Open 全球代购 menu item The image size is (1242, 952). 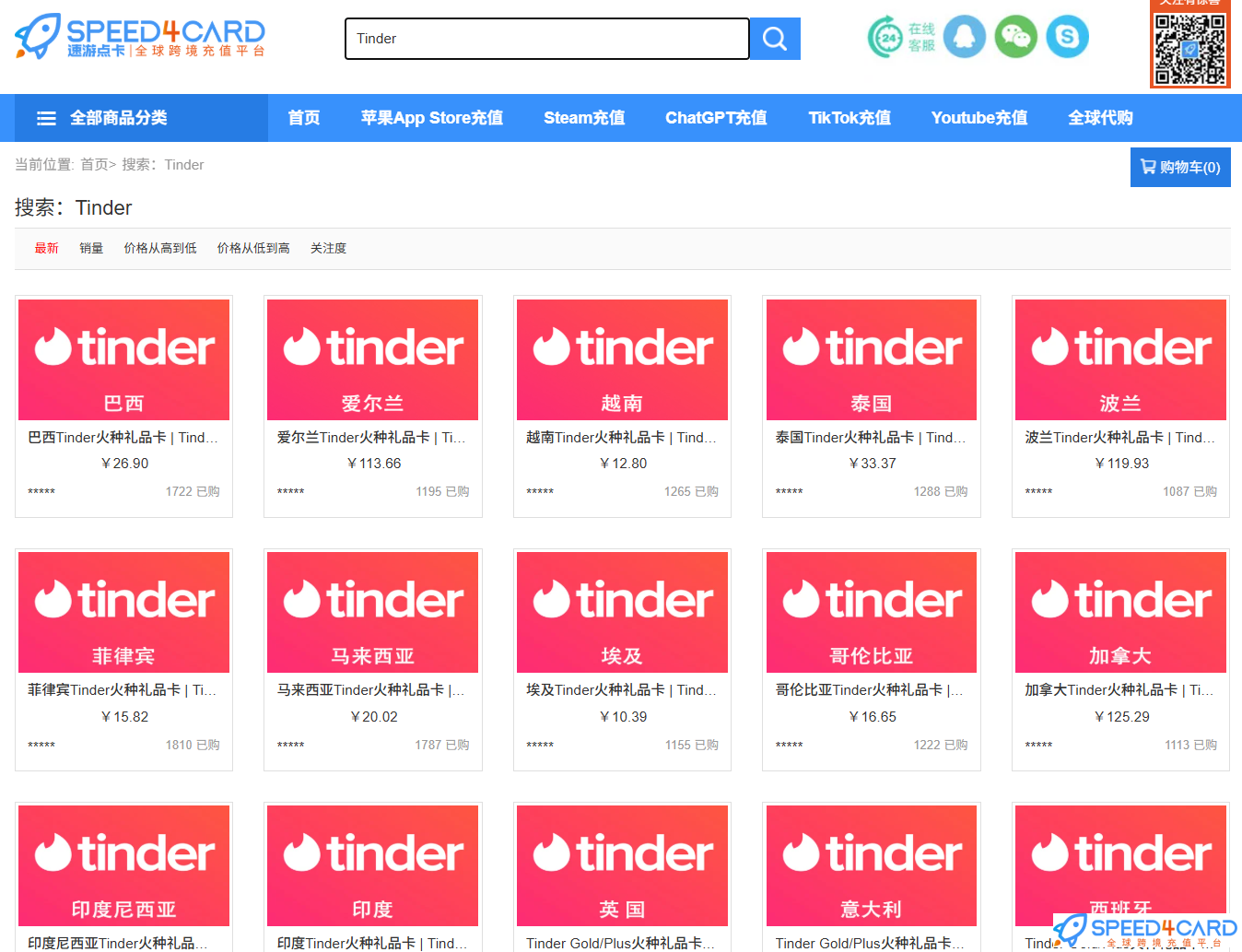[1100, 118]
